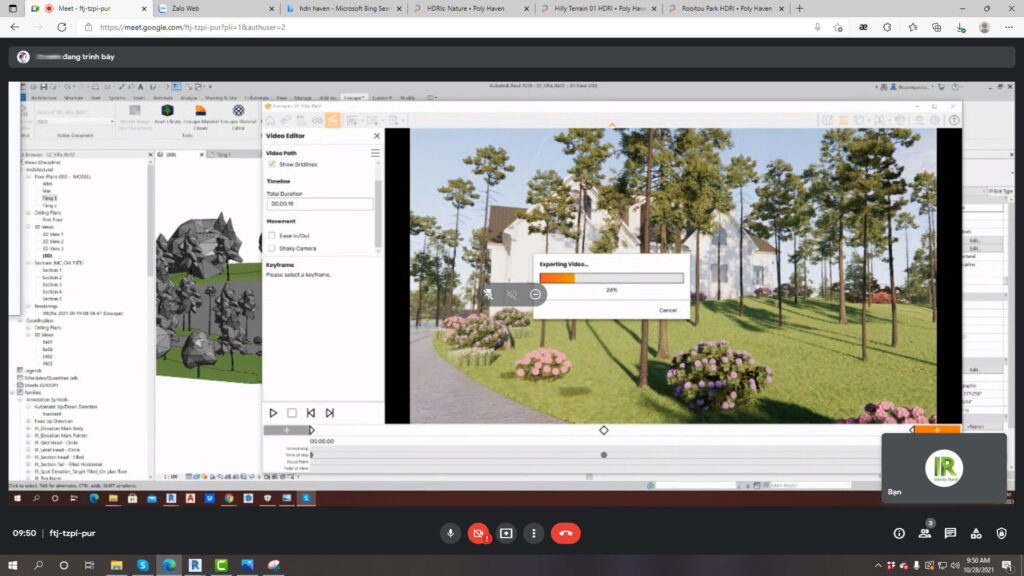Image resolution: width=1024 pixels, height=576 pixels.
Task: Open Meet's more options three-dot menu
Action: [x=535, y=533]
